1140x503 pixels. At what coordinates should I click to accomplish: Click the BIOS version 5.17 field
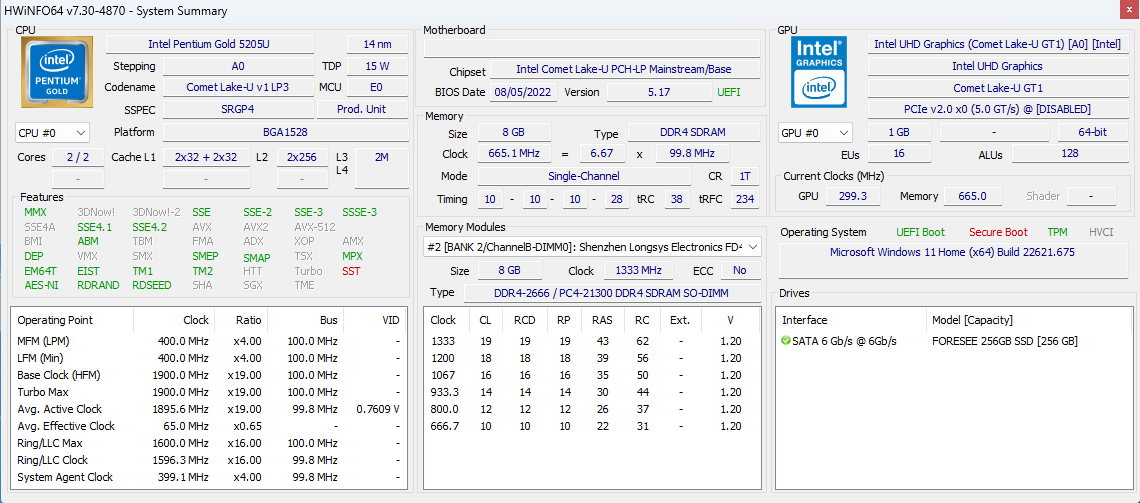(x=659, y=92)
